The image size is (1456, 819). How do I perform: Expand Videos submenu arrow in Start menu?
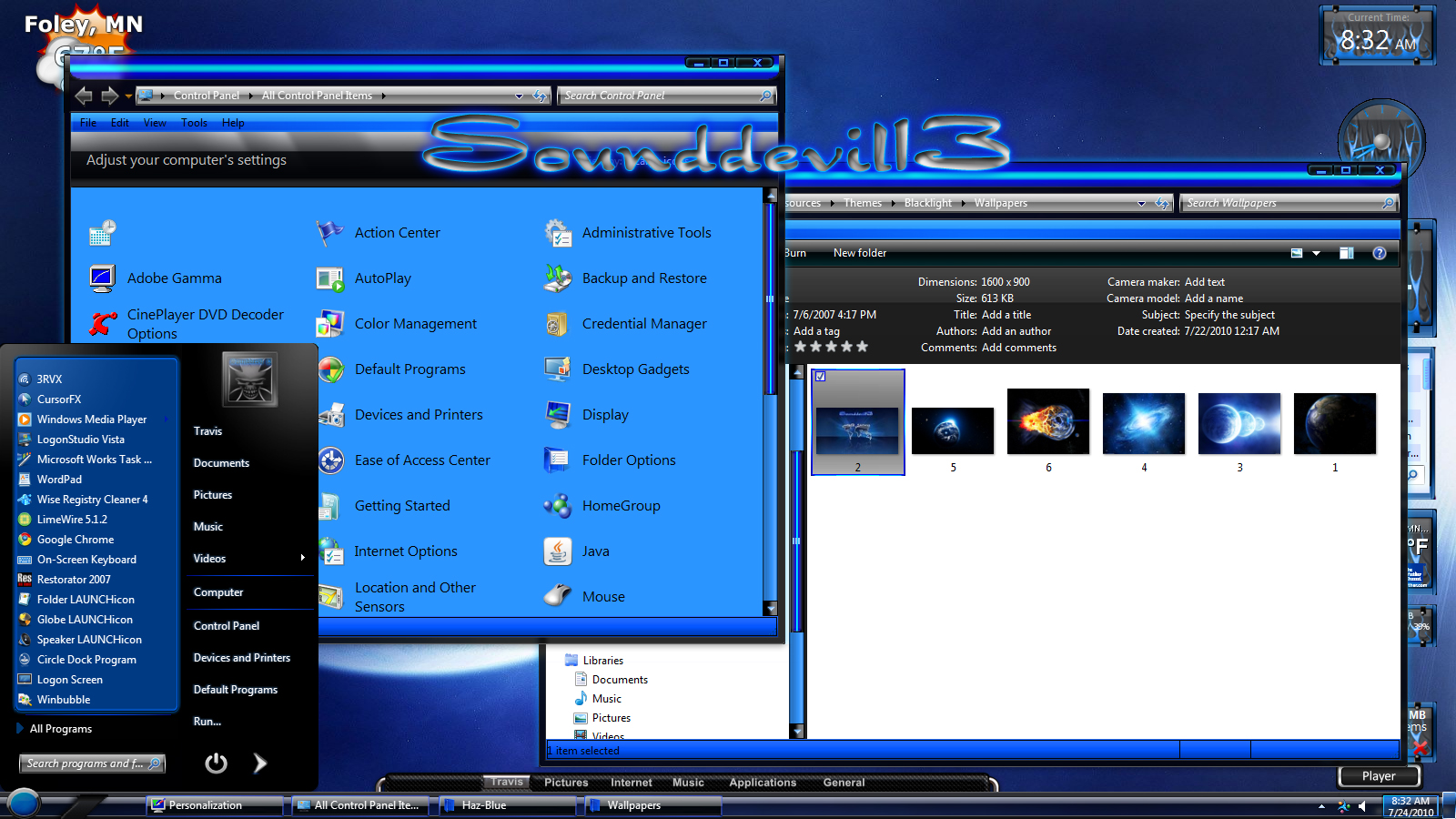[302, 558]
